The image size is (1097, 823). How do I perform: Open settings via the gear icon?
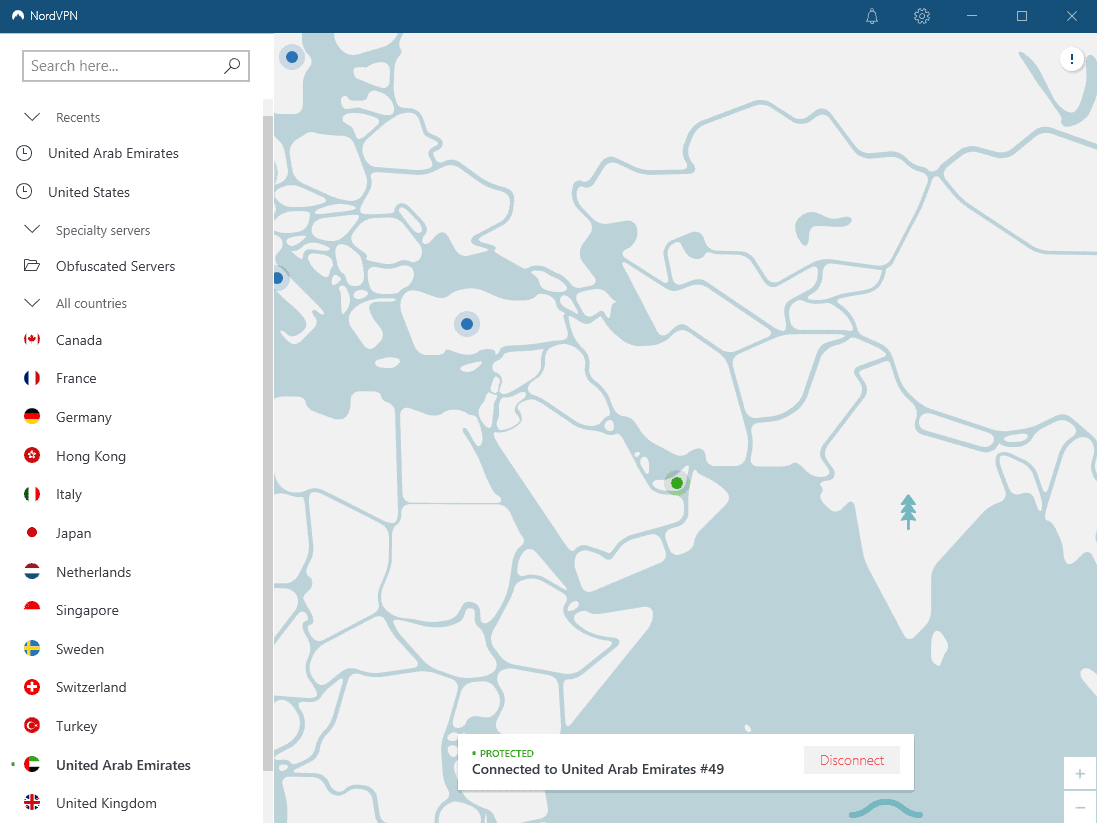coord(922,16)
